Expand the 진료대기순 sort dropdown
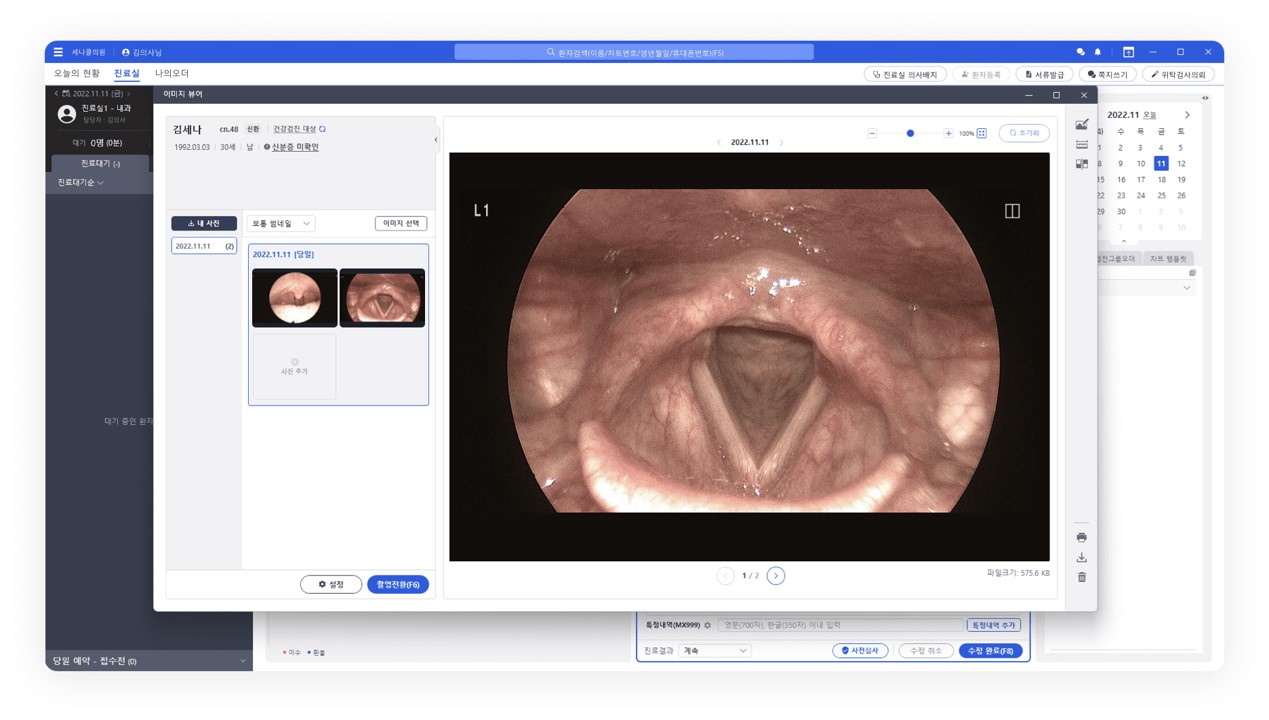Viewport: 1269px width, 720px height. tap(81, 183)
